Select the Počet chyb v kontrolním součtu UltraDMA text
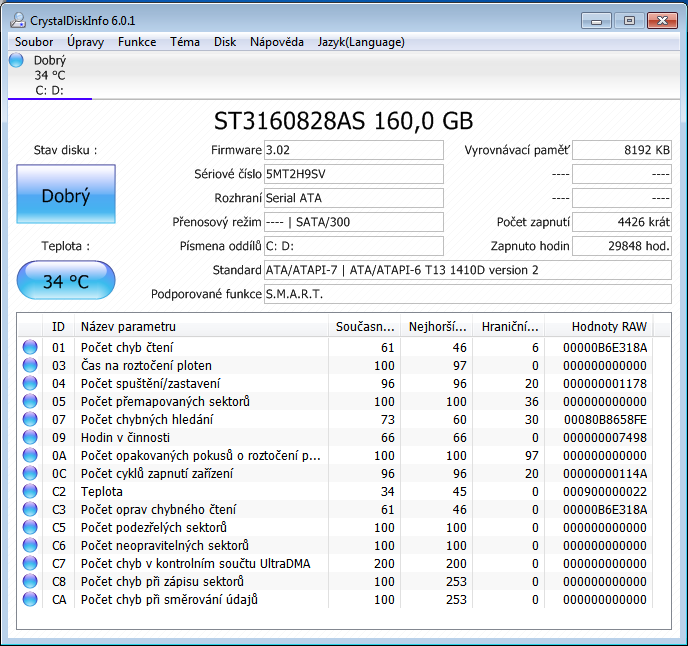Image resolution: width=688 pixels, height=646 pixels. click(196, 563)
